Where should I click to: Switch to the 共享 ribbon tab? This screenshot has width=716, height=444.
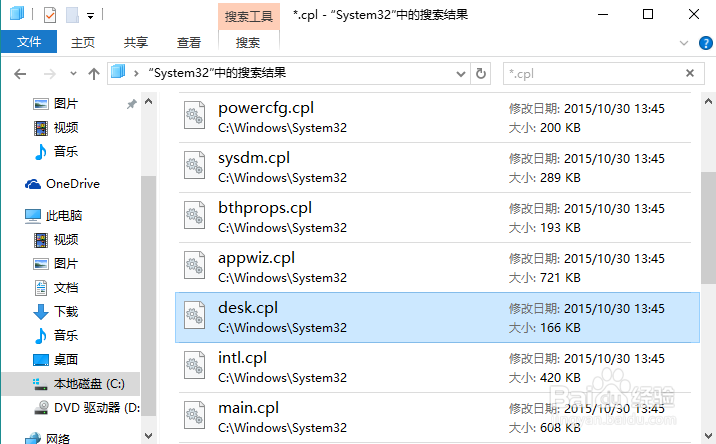[x=136, y=42]
